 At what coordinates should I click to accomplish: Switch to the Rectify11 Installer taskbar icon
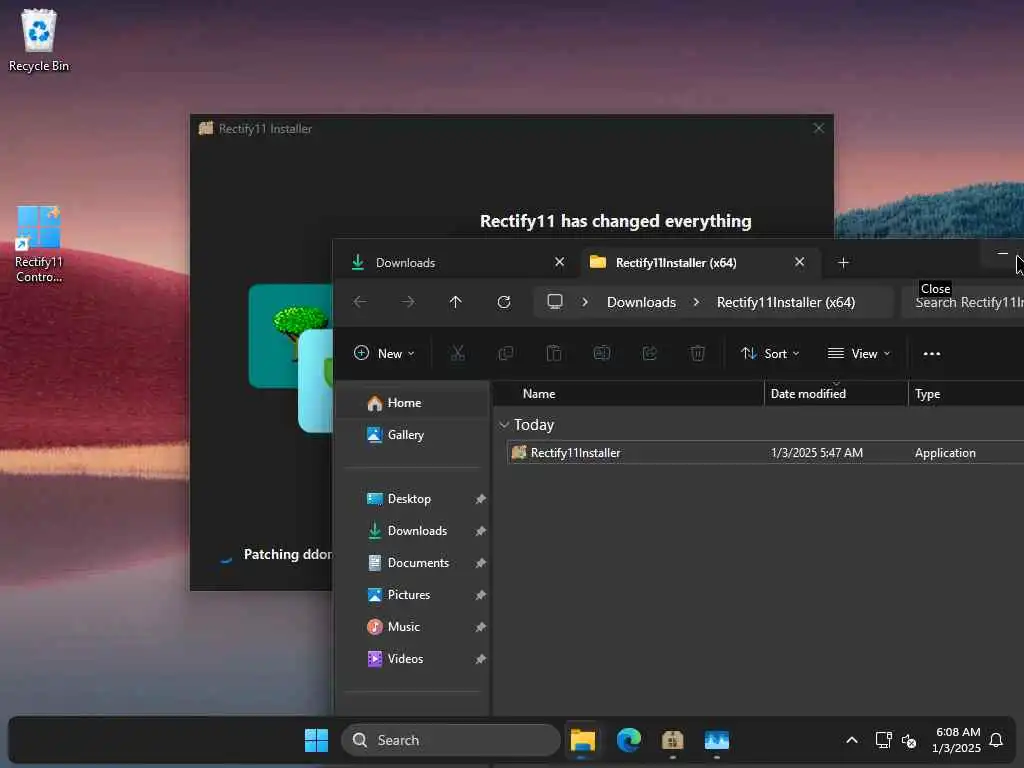coord(673,740)
